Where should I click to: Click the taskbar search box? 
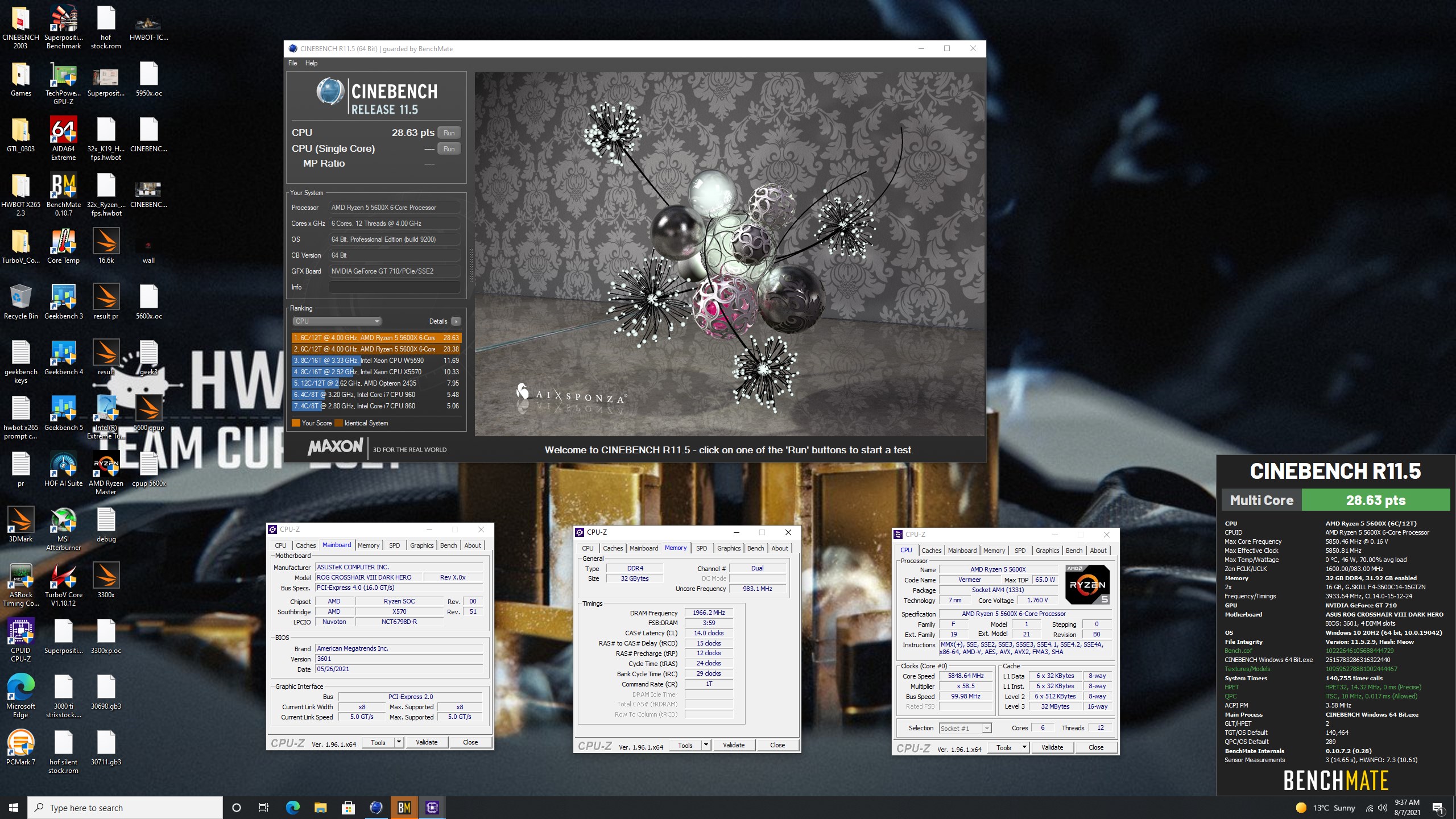[125, 808]
